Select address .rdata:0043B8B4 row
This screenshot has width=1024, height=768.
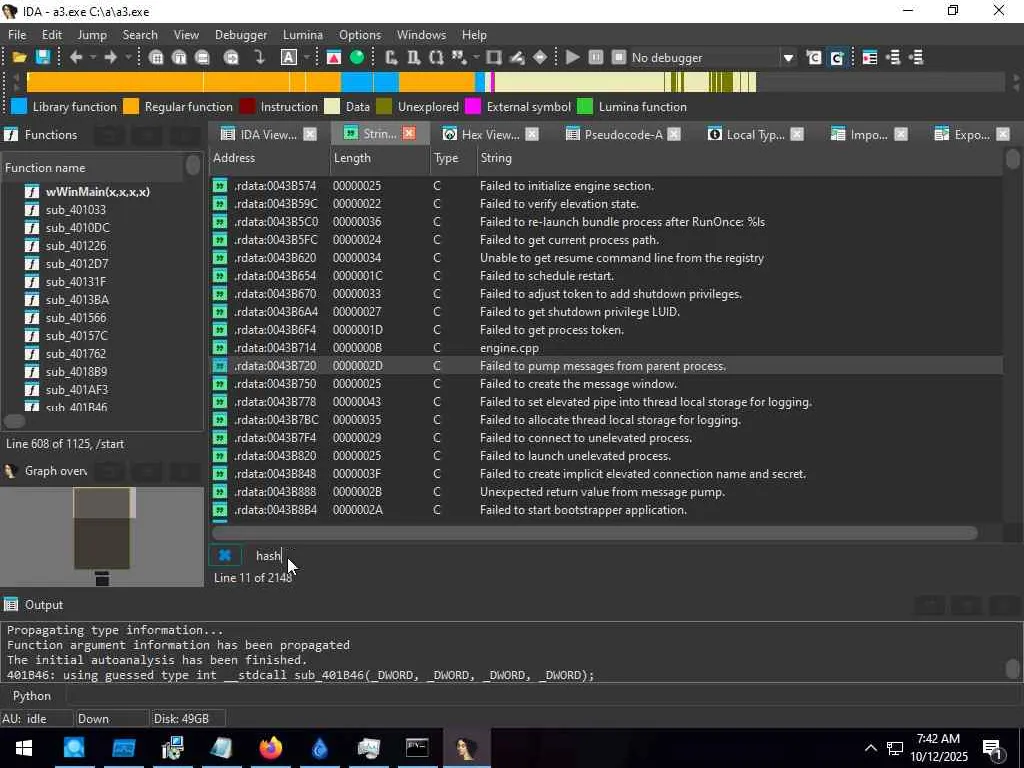pyautogui.click(x=606, y=510)
